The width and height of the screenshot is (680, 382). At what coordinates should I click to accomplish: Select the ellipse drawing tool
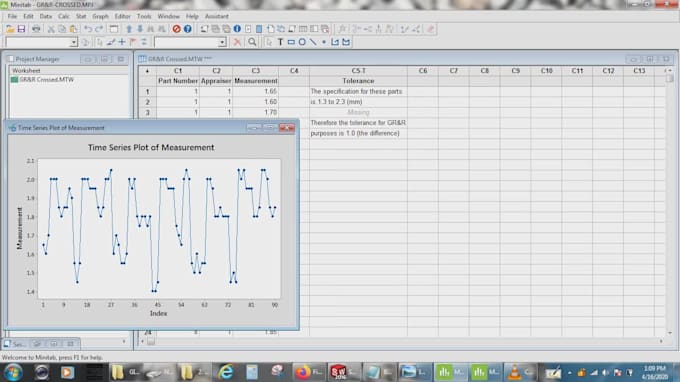pos(302,42)
